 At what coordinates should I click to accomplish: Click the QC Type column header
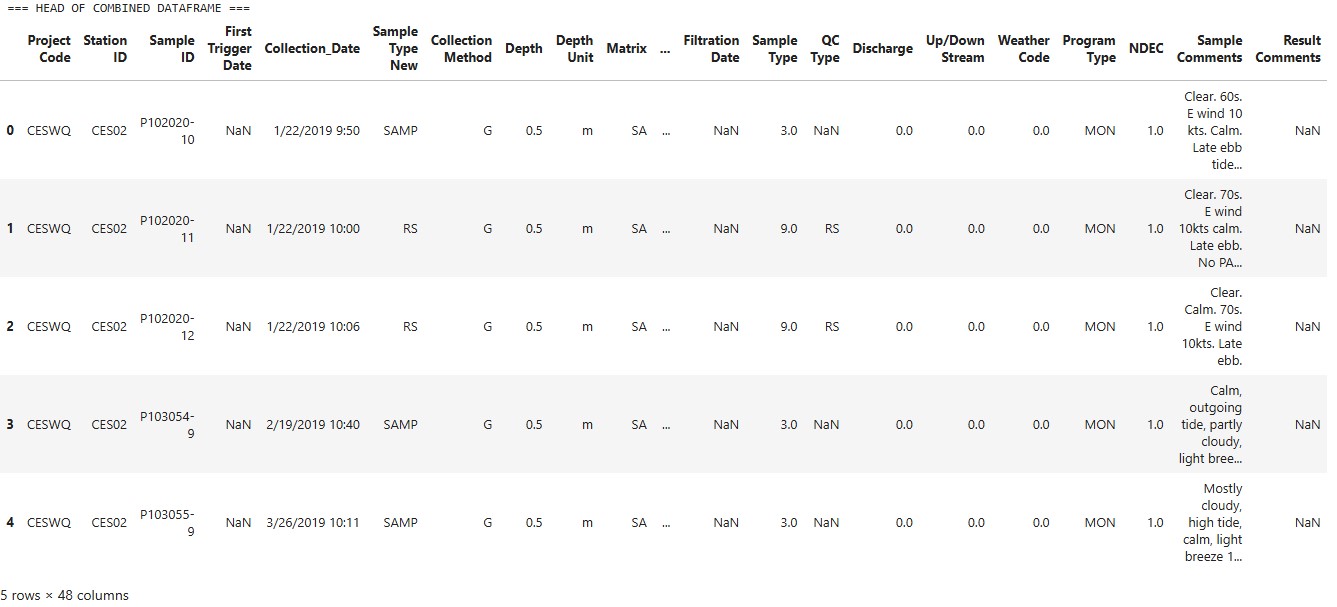[824, 49]
